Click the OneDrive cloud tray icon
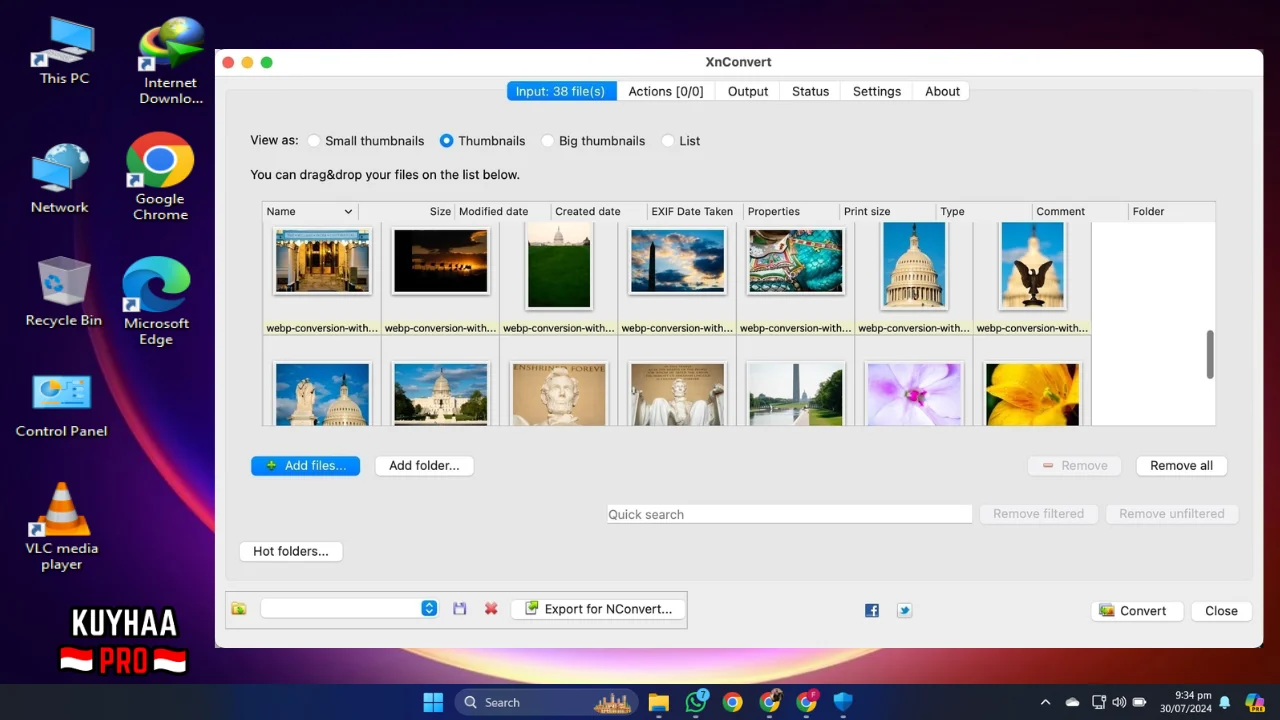Viewport: 1280px width, 720px height. 1072,702
